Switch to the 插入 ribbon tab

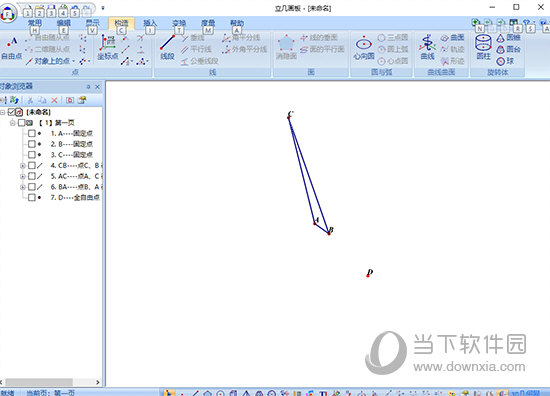click(150, 23)
